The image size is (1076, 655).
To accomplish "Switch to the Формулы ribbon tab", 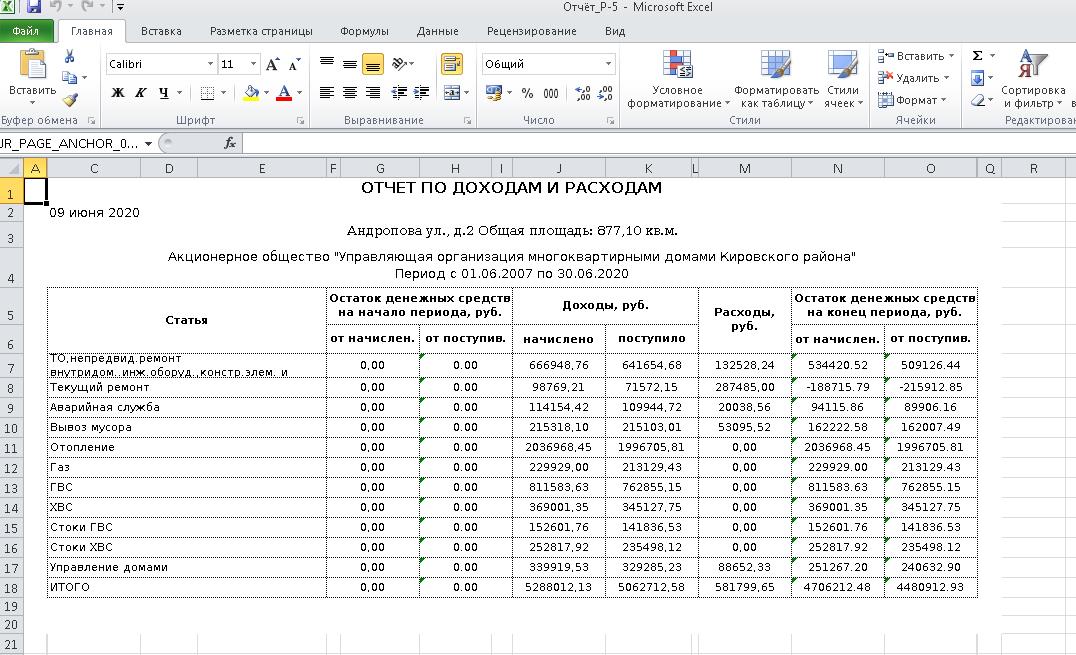I will tap(364, 31).
